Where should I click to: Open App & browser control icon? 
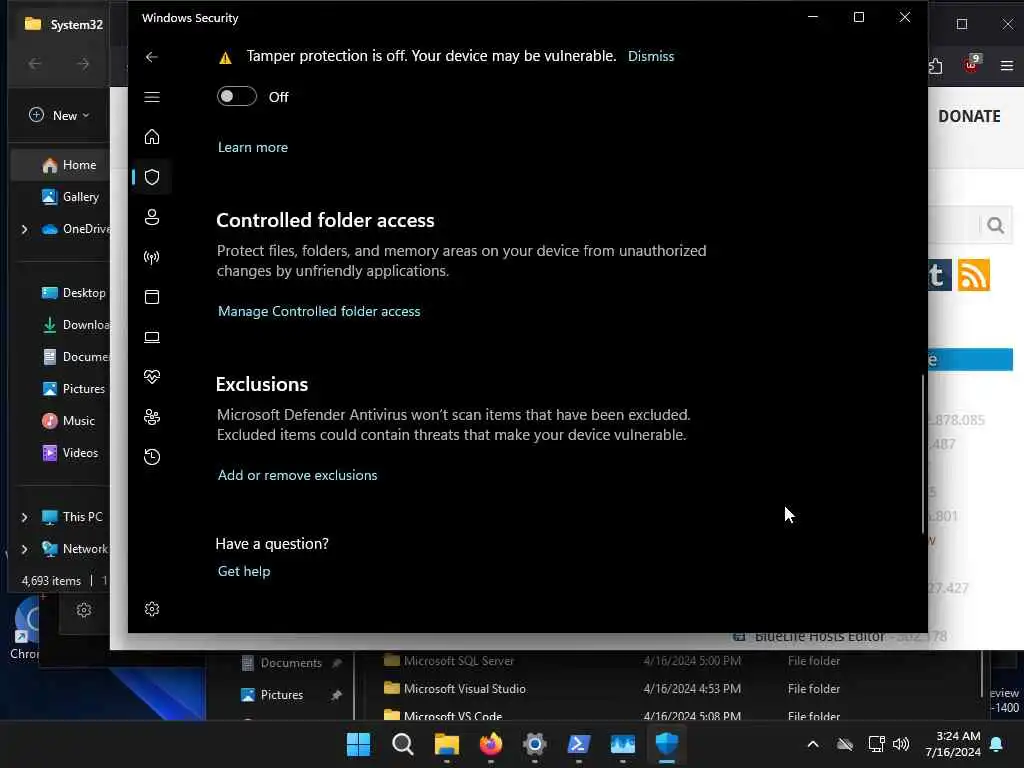(152, 297)
